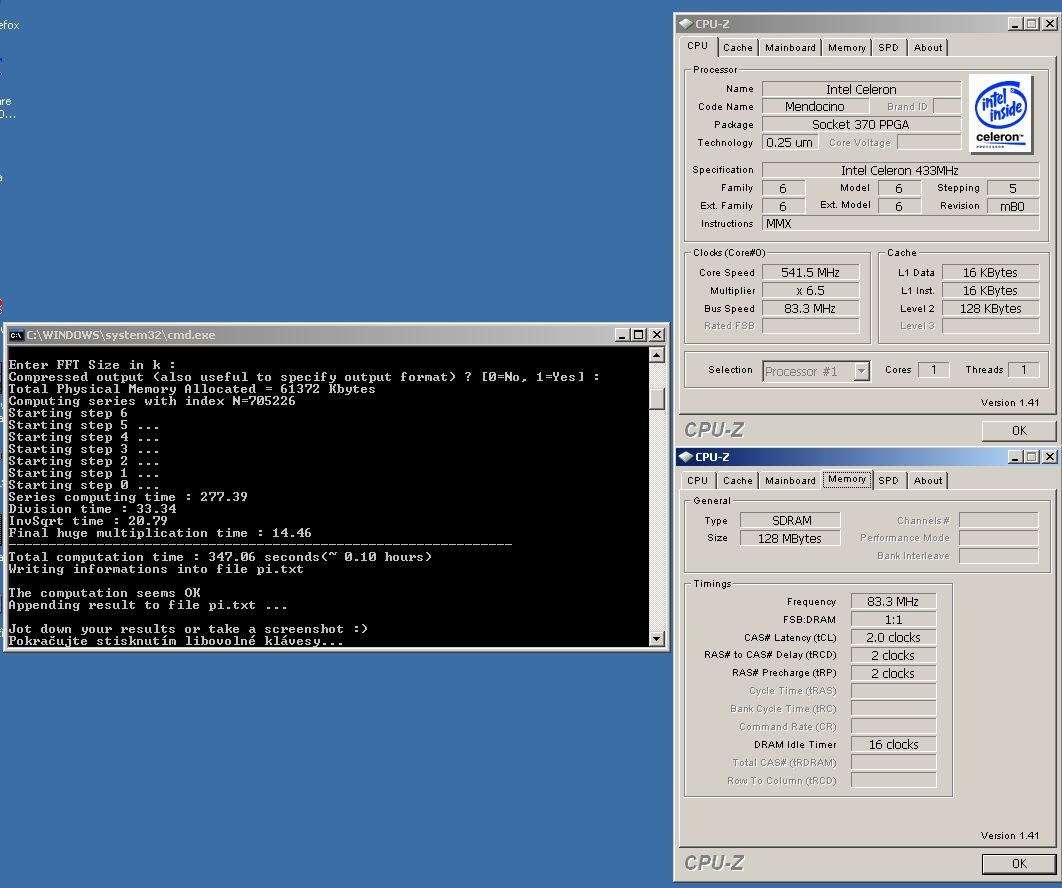
Task: Minimize the top CPU-Z window
Action: pos(1015,24)
